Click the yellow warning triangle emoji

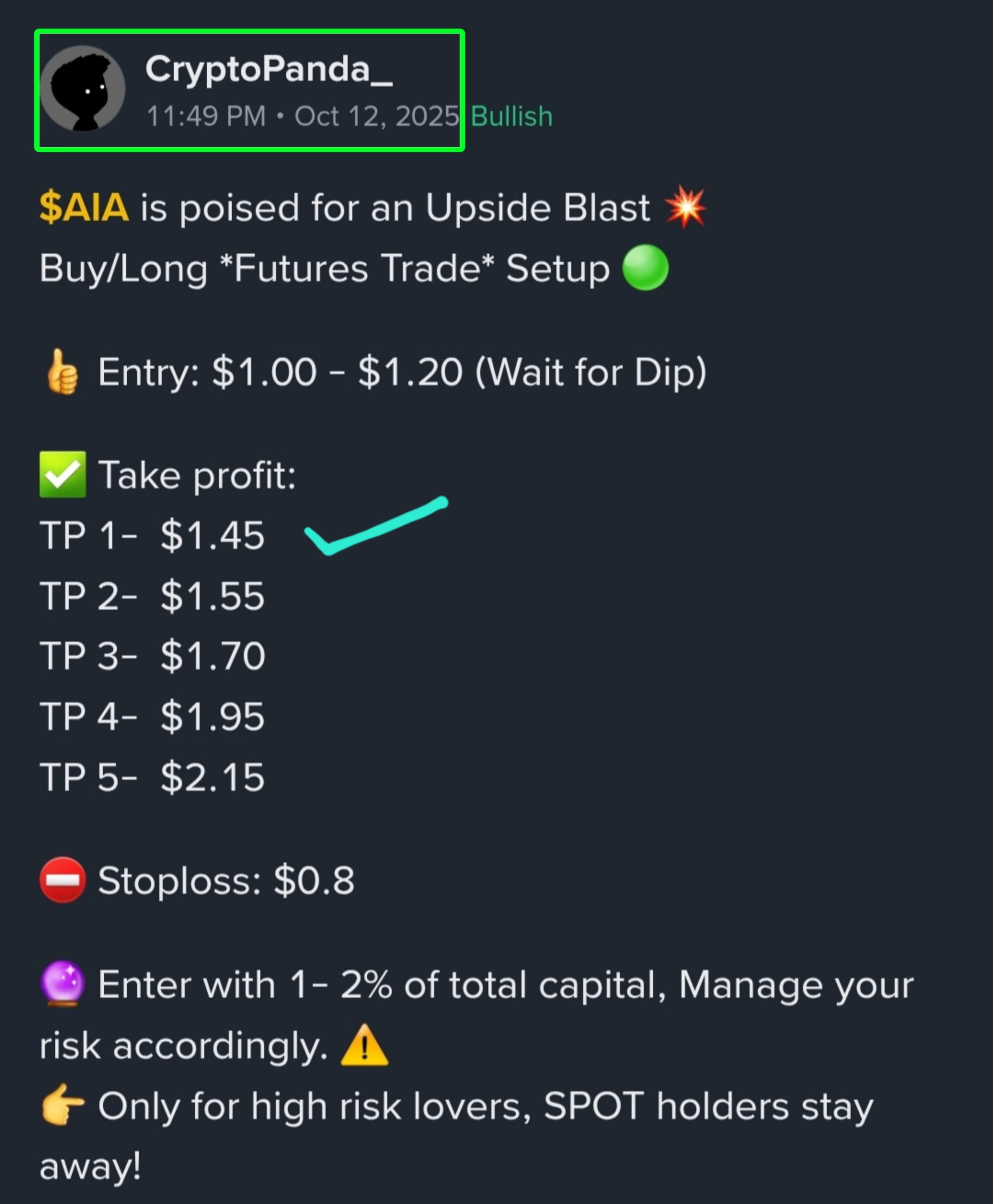tap(364, 1045)
